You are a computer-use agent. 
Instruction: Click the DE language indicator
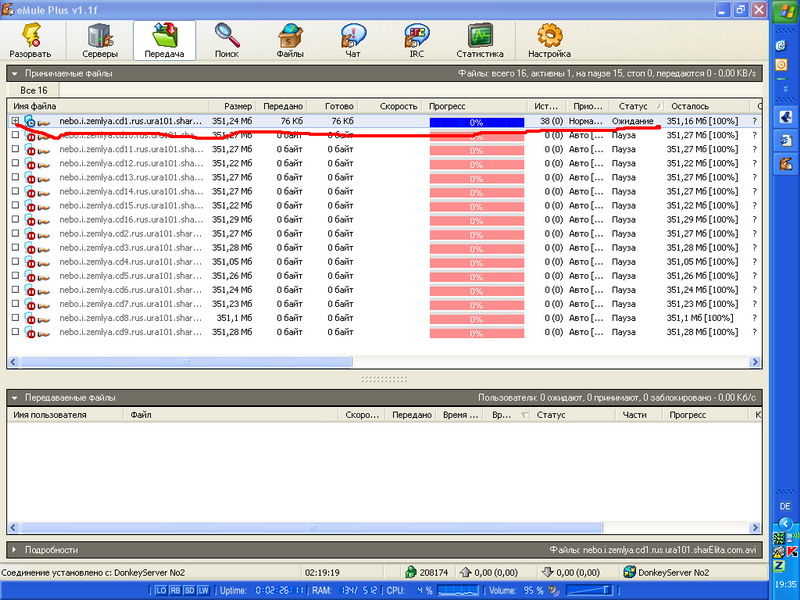click(785, 507)
